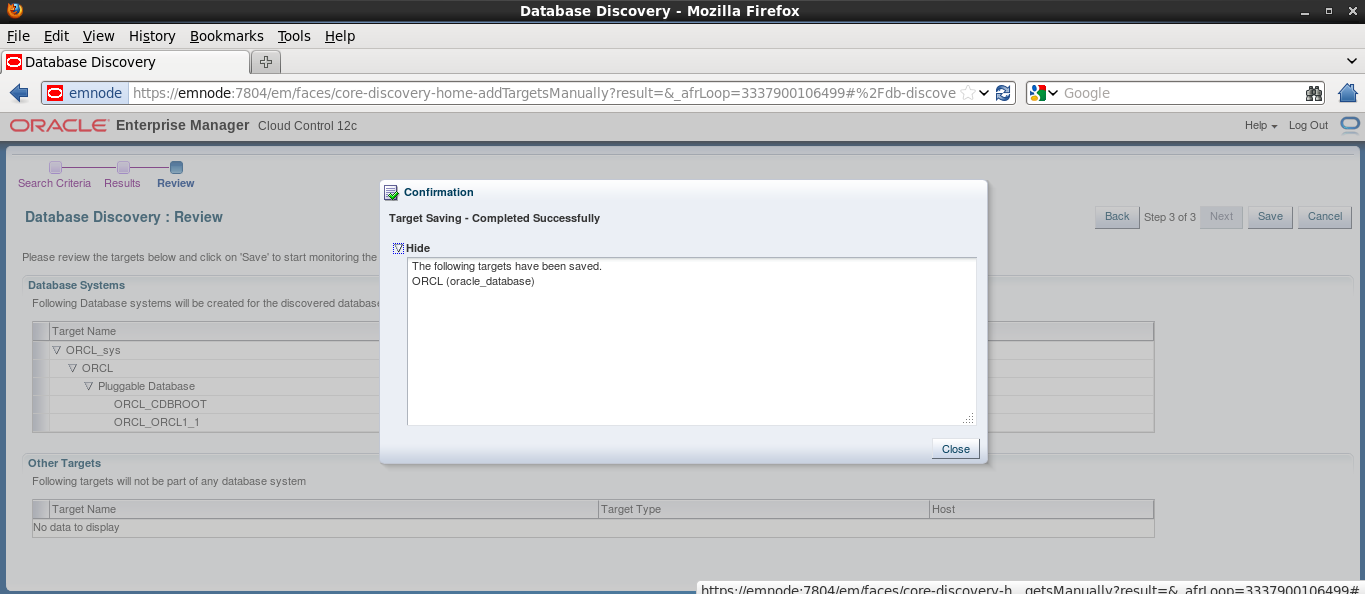Viewport: 1365px width, 594px height.
Task: Click the Firefox logo in title bar
Action: pyautogui.click(x=13, y=11)
